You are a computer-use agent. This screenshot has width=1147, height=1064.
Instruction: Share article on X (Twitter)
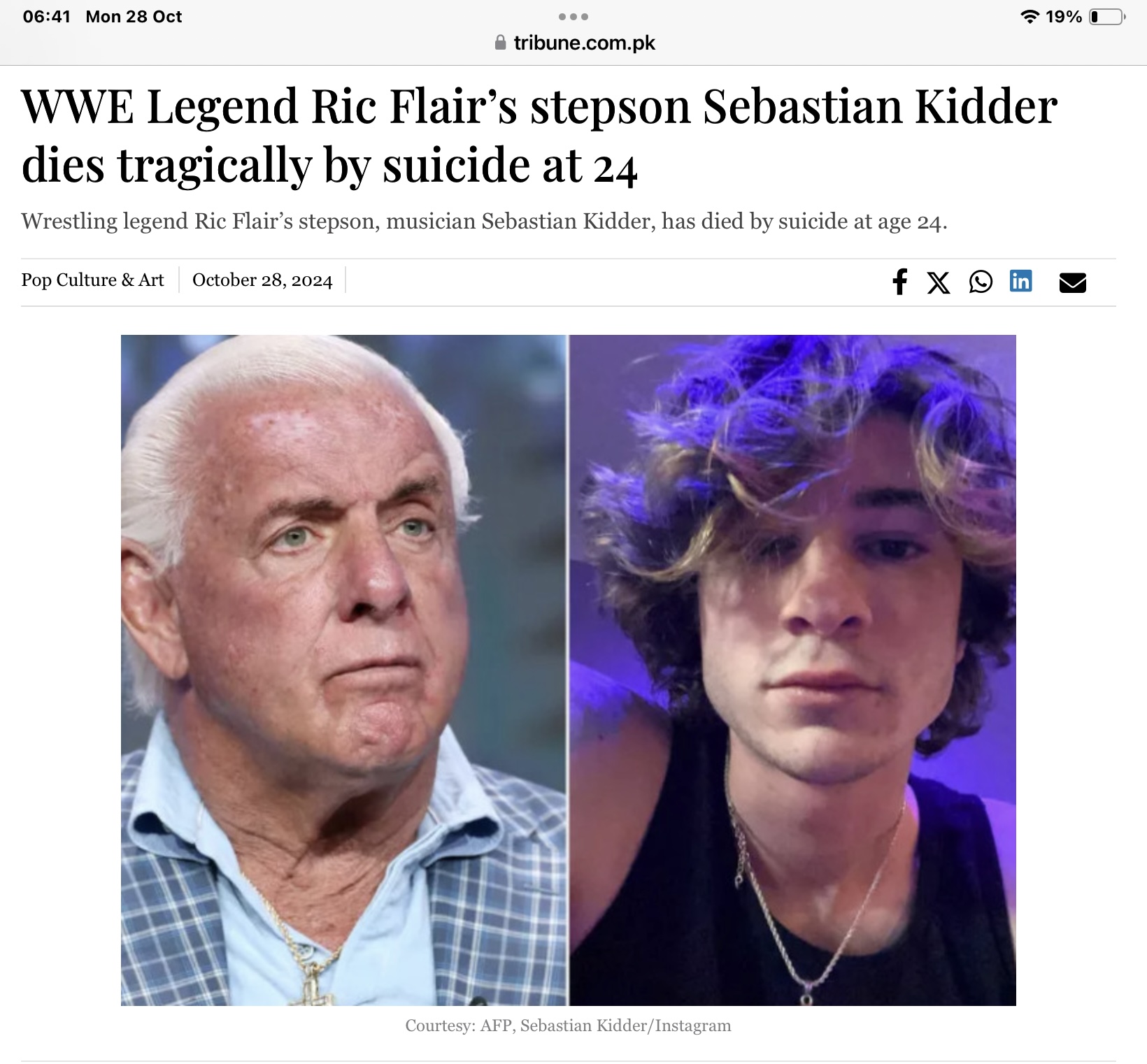point(939,282)
